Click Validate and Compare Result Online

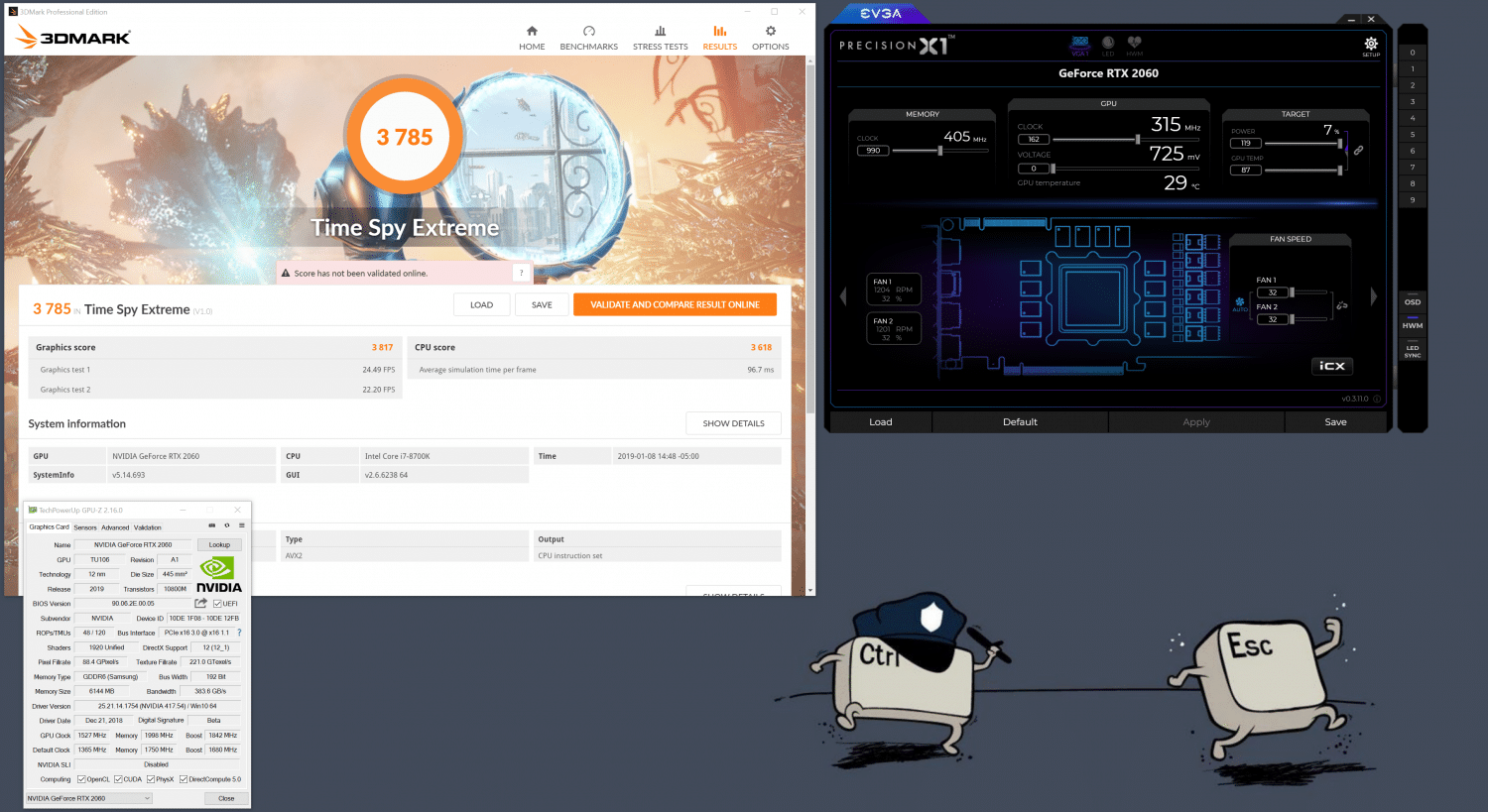coord(675,304)
